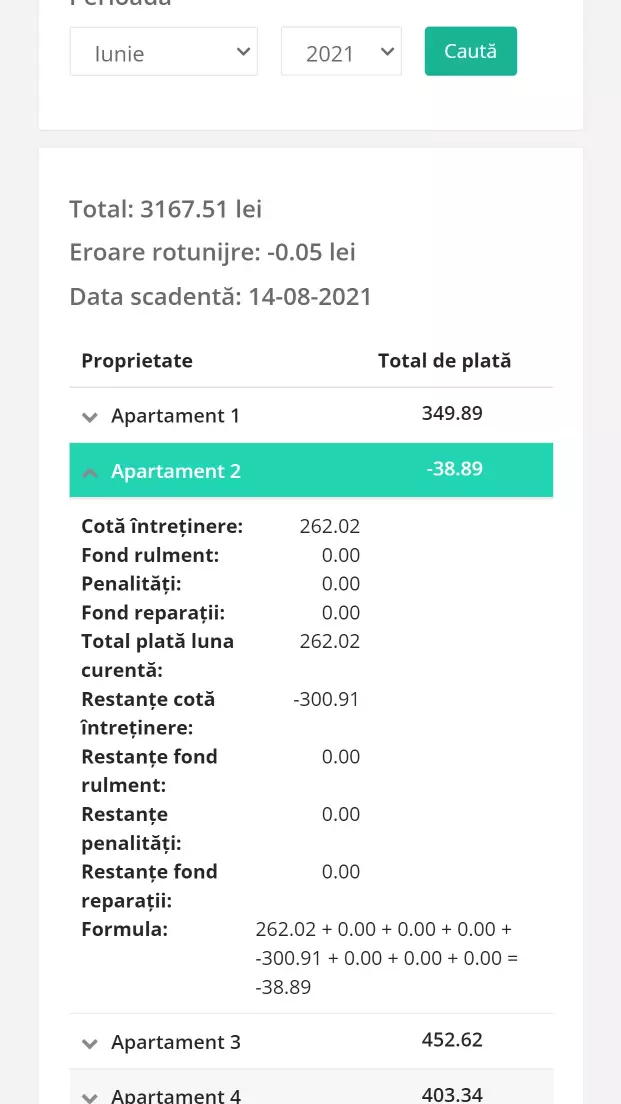Screen dimensions: 621x1104
Task: Click the Data scadentă 14-08-2021 line
Action: tap(221, 297)
